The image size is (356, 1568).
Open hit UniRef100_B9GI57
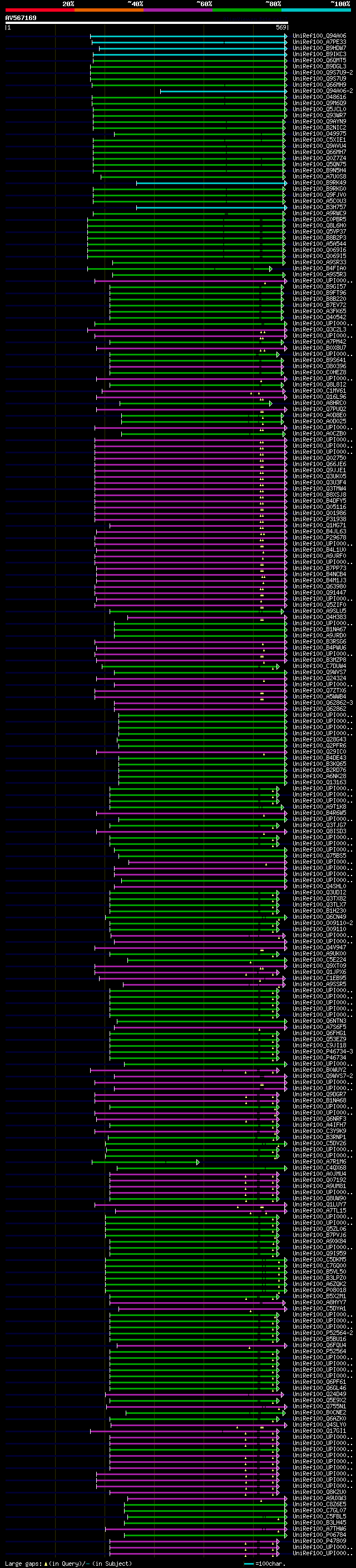pyautogui.click(x=319, y=286)
